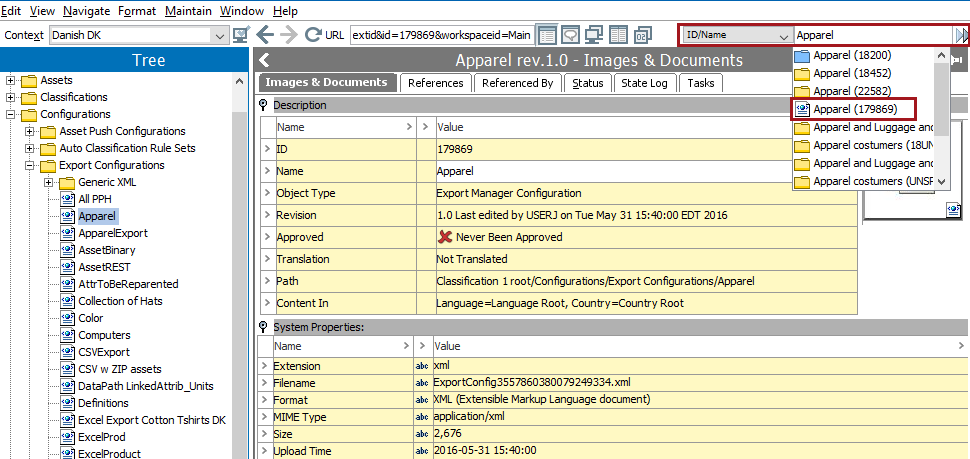The width and height of the screenshot is (970, 459).
Task: Open the Maintain menu
Action: (x=188, y=10)
